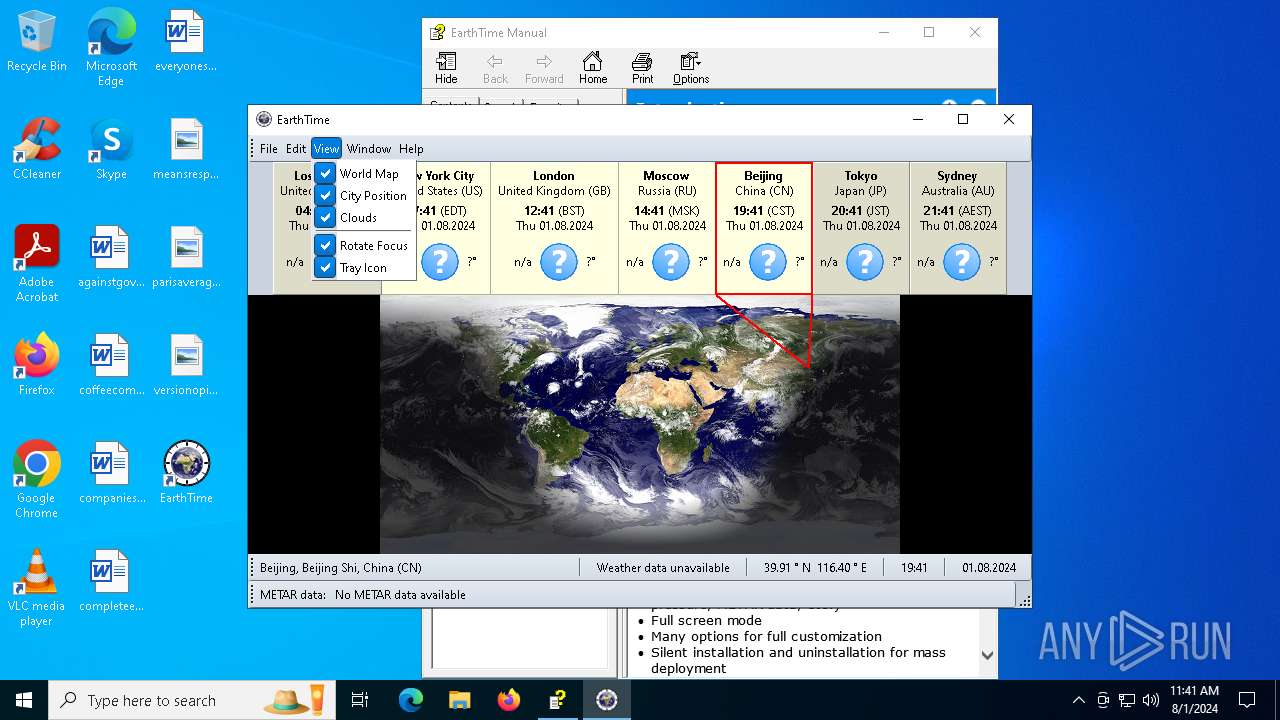This screenshot has width=1280, height=720.
Task: Click the world map image
Action: coord(640,424)
